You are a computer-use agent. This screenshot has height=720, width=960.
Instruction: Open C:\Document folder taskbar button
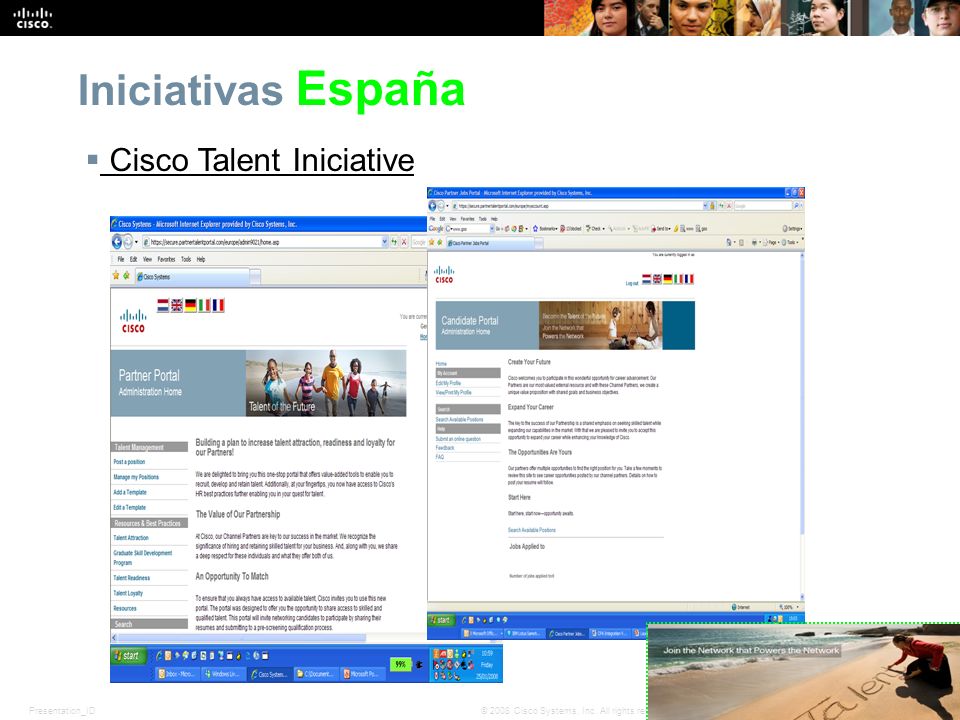pos(315,673)
